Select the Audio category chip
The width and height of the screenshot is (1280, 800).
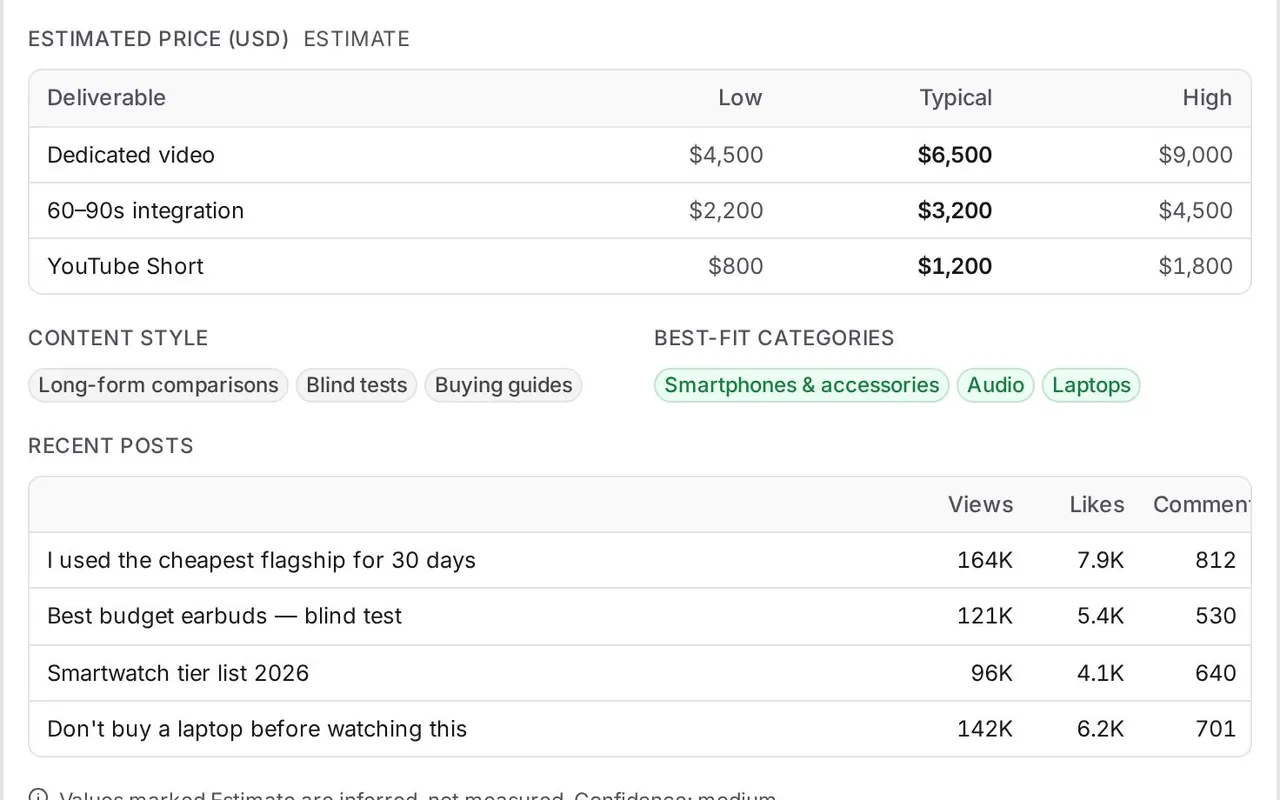click(x=995, y=385)
